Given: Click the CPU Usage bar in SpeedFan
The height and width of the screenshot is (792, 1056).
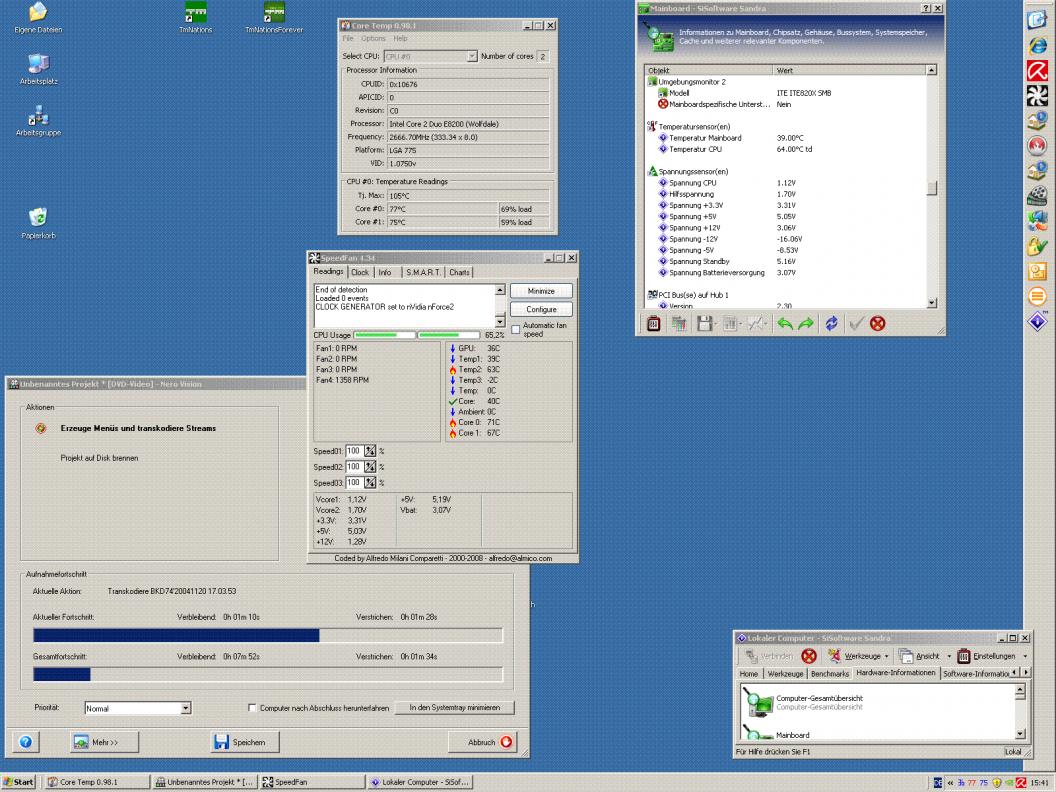Looking at the screenshot, I should coord(417,335).
